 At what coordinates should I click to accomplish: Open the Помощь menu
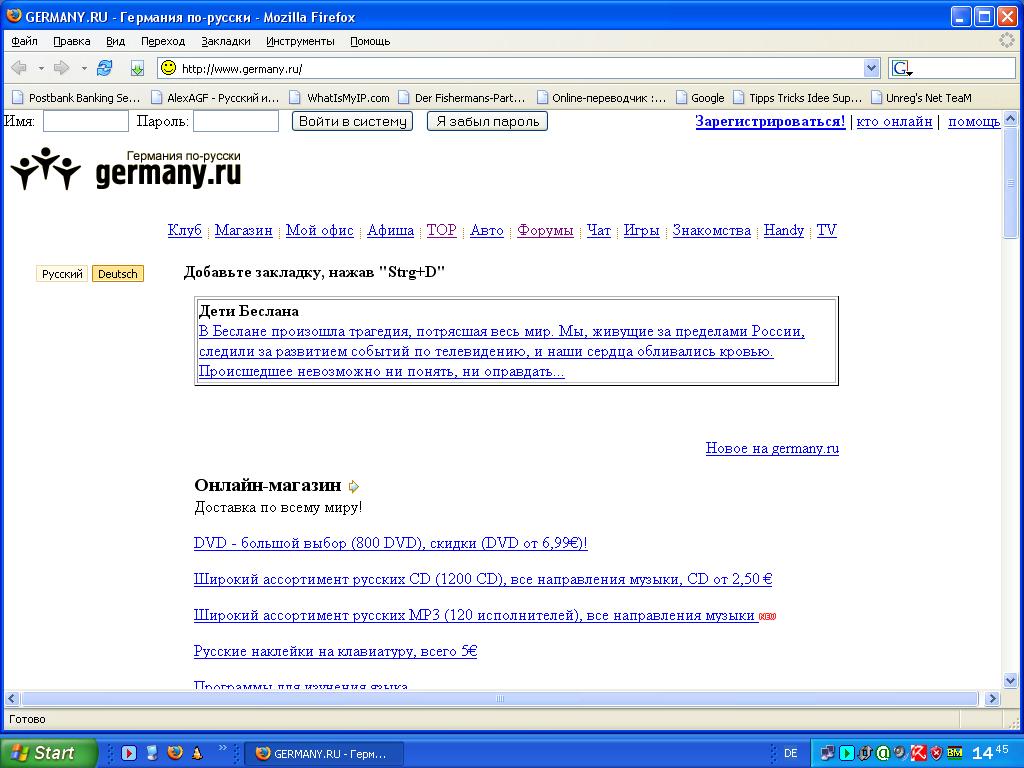[x=370, y=41]
